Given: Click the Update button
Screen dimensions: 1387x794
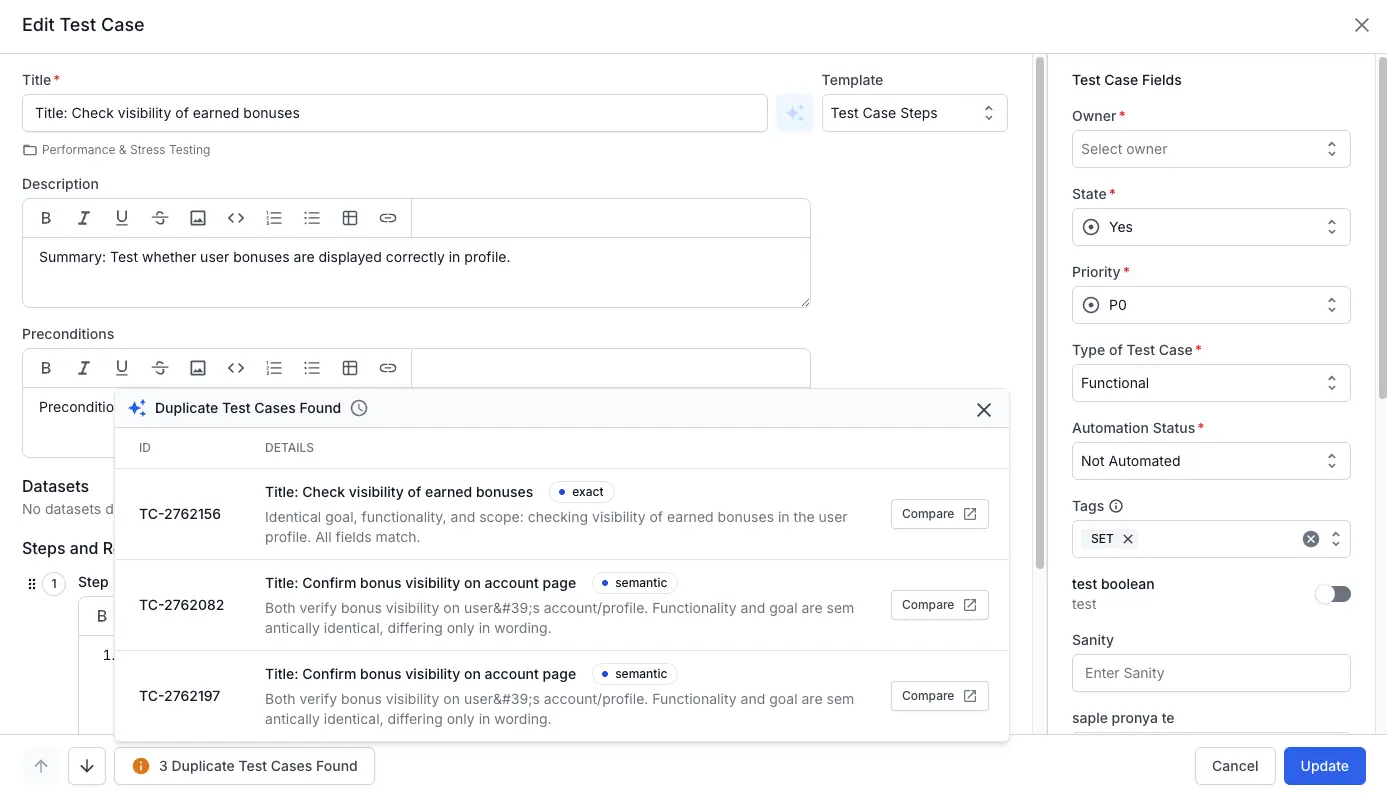Looking at the screenshot, I should coord(1324,765).
